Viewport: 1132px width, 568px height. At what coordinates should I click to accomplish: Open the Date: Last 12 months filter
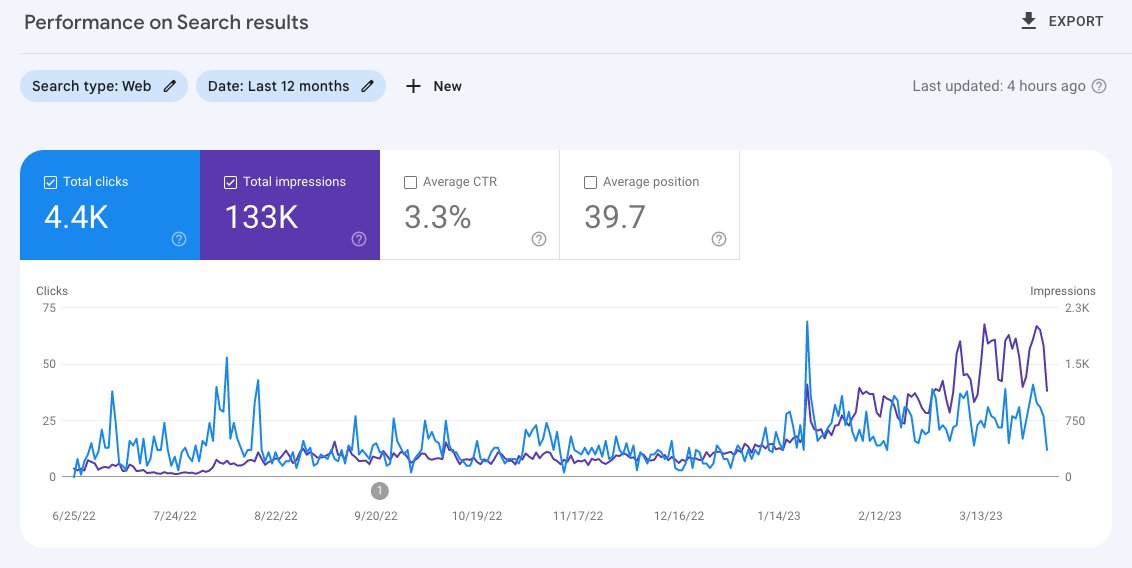pyautogui.click(x=291, y=86)
